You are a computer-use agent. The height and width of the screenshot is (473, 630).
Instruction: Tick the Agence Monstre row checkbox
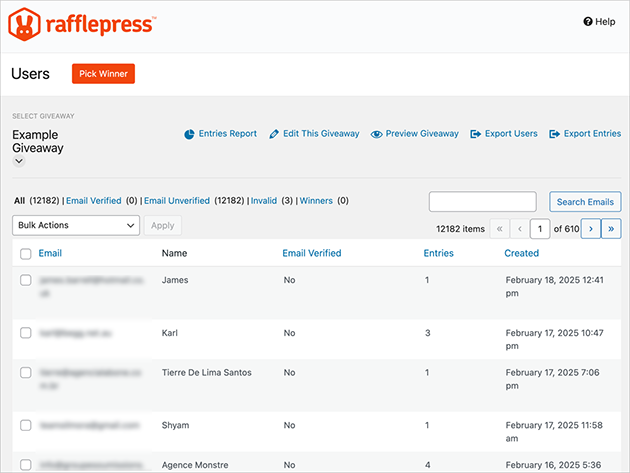click(26, 465)
